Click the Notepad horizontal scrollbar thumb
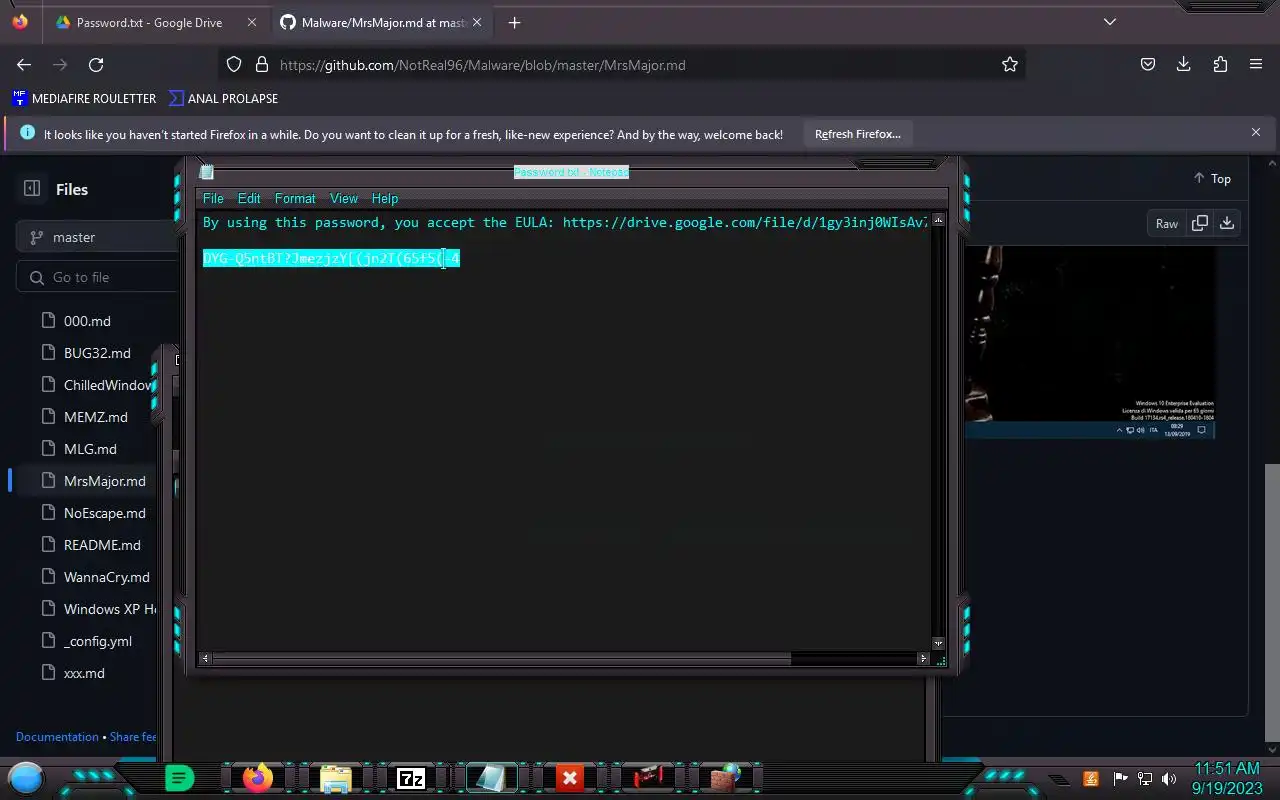This screenshot has width=1280, height=800. click(501, 658)
